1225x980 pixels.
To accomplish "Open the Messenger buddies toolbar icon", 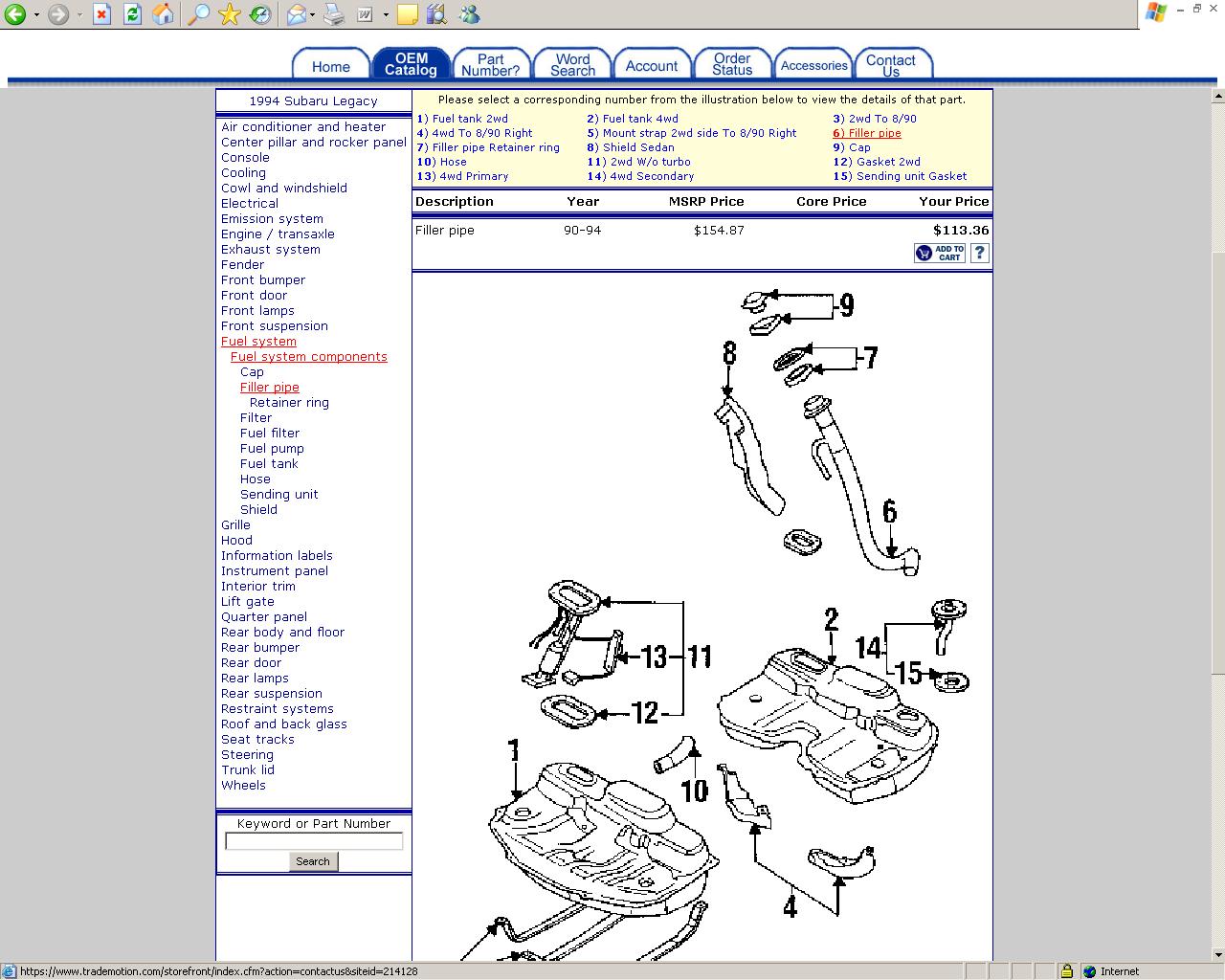I will (x=469, y=14).
